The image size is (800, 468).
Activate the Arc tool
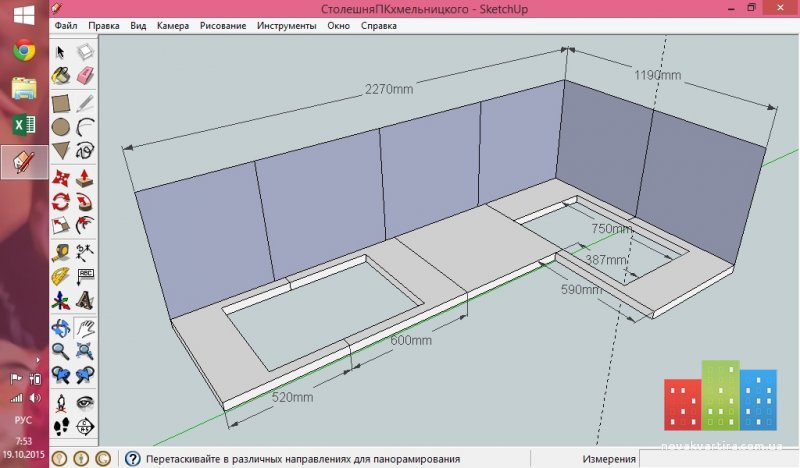(85, 127)
